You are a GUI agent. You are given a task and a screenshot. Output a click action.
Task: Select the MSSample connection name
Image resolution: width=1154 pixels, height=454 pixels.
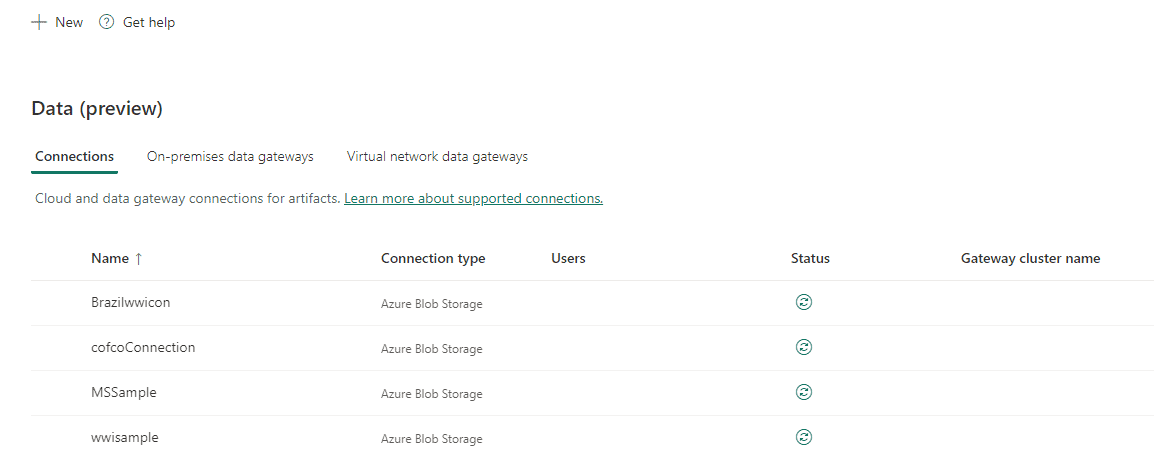click(124, 392)
